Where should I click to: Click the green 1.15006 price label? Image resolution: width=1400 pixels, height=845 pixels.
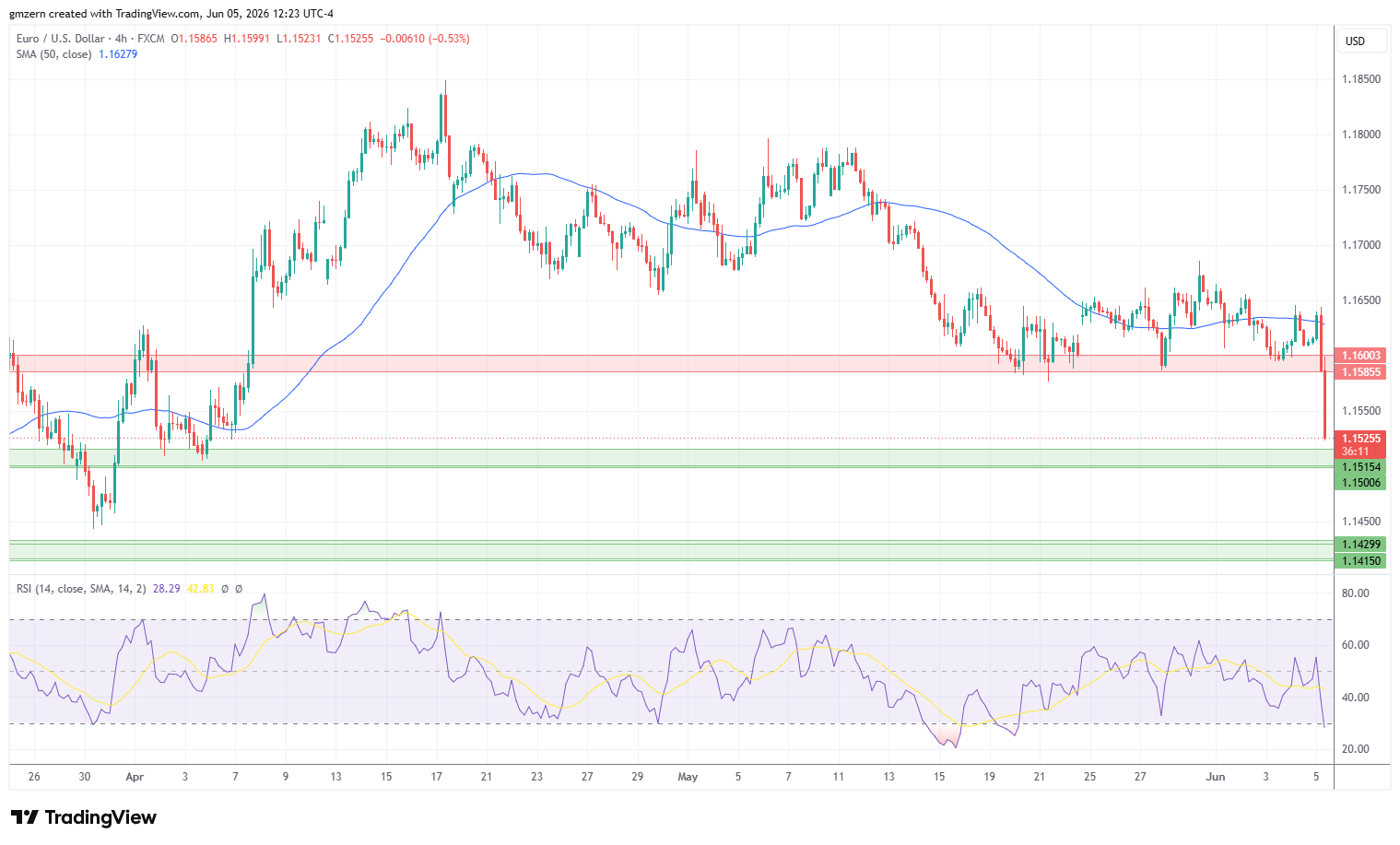(x=1360, y=483)
